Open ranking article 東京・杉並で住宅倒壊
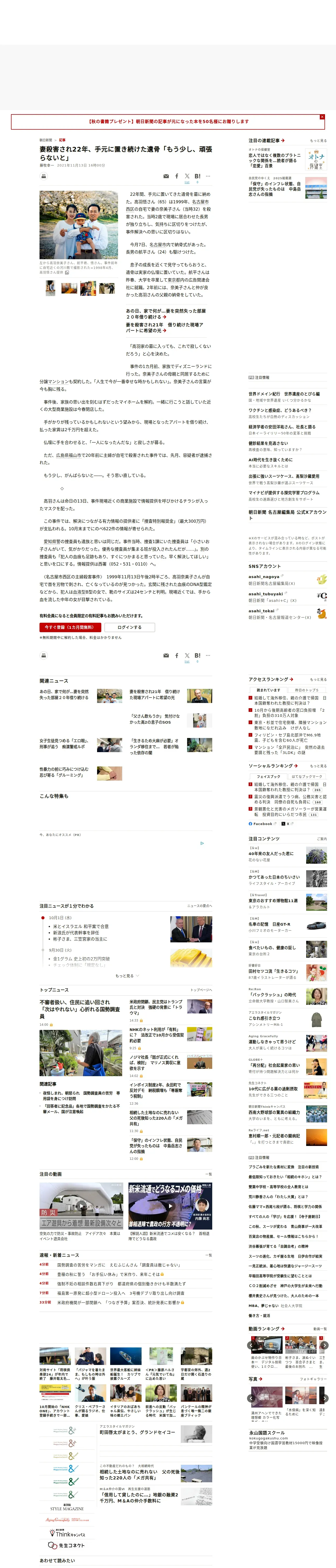Viewport: 336px width, 1568px height. pos(290,725)
